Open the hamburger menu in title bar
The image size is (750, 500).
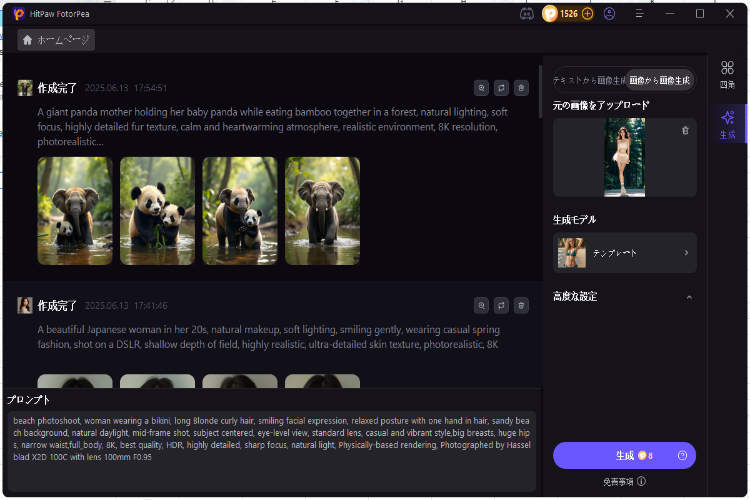tap(639, 14)
